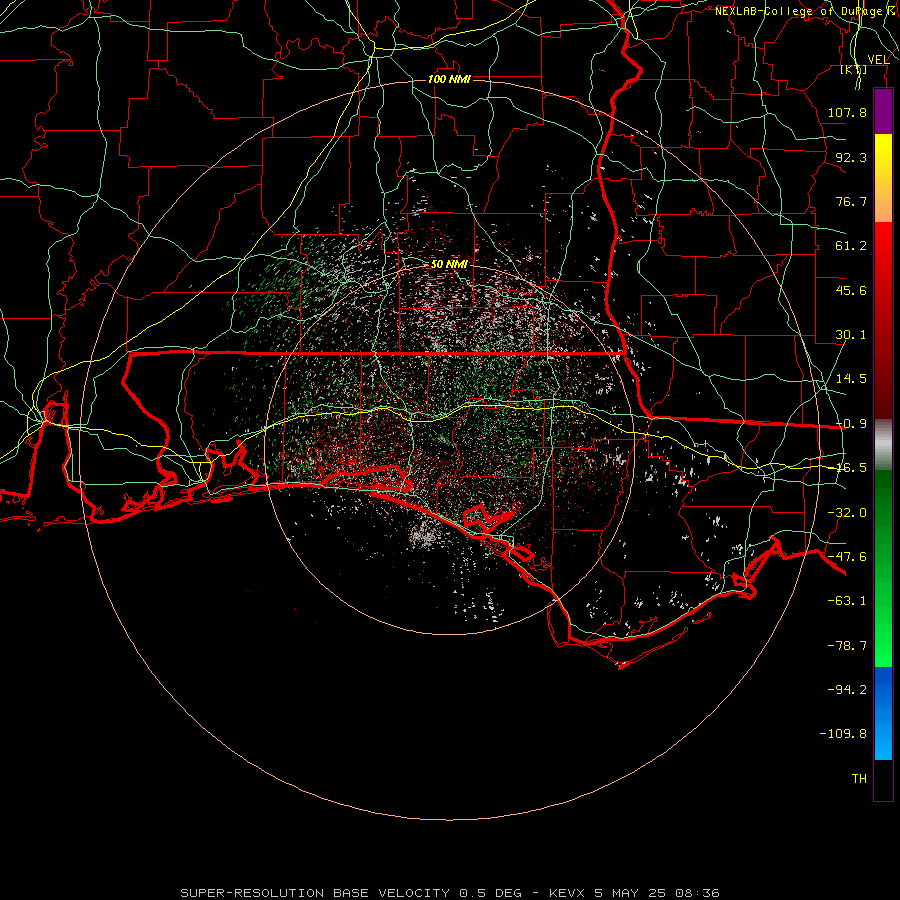This screenshot has width=900, height=900.
Task: Click the 76.7 legend value
Action: point(851,201)
